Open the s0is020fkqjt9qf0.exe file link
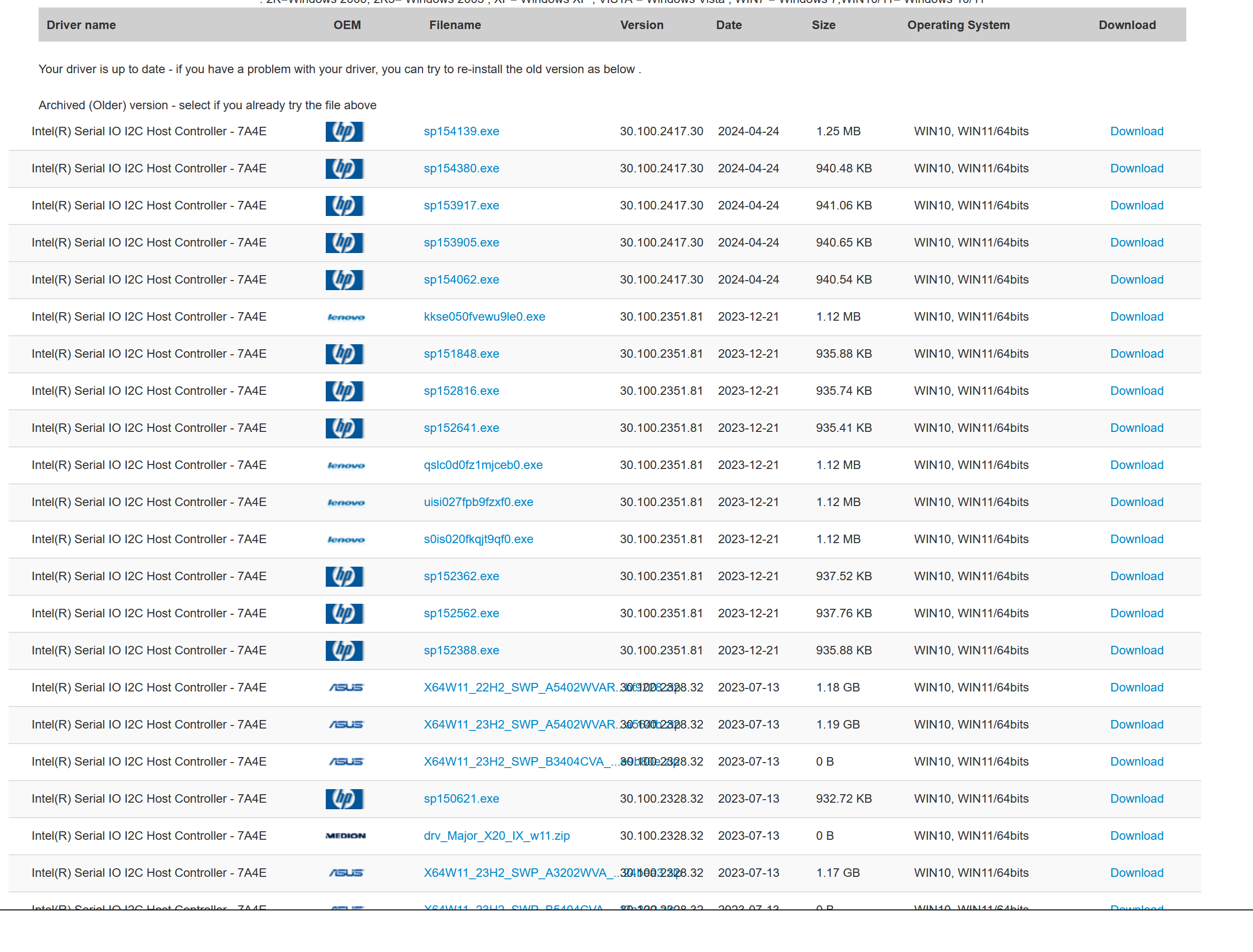This screenshot has height=952, width=1253. pos(478,540)
